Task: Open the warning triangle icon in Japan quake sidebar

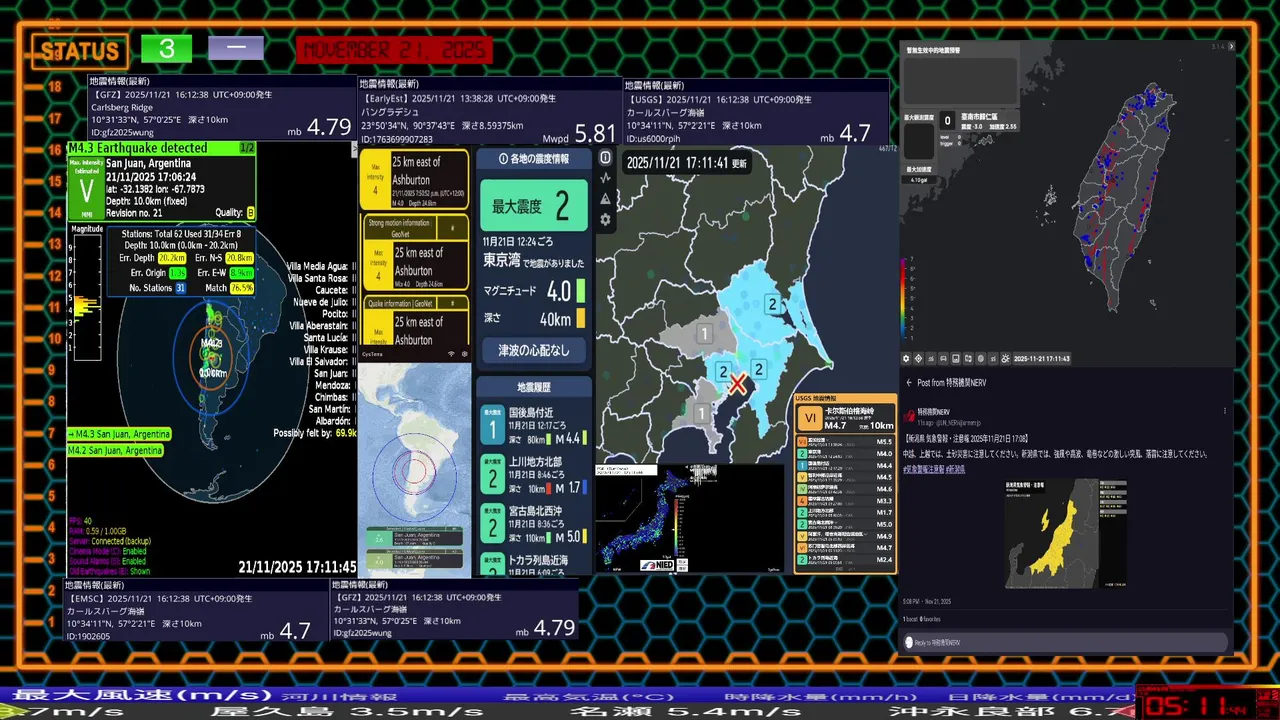Action: click(x=605, y=199)
